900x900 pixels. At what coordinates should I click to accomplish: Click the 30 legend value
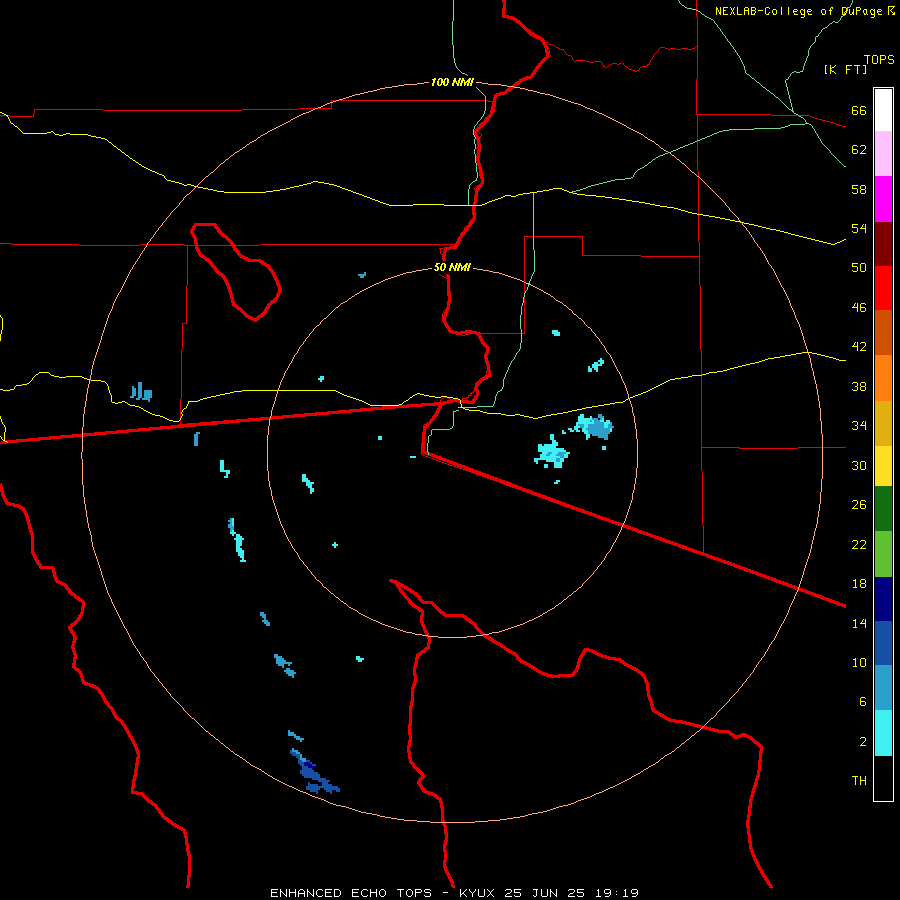coord(859,465)
